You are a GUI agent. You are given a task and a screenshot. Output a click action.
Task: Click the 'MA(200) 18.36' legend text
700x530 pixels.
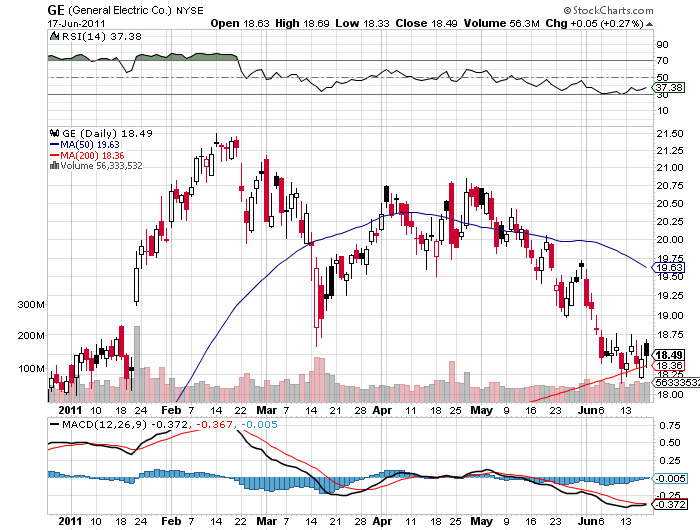coord(92,155)
